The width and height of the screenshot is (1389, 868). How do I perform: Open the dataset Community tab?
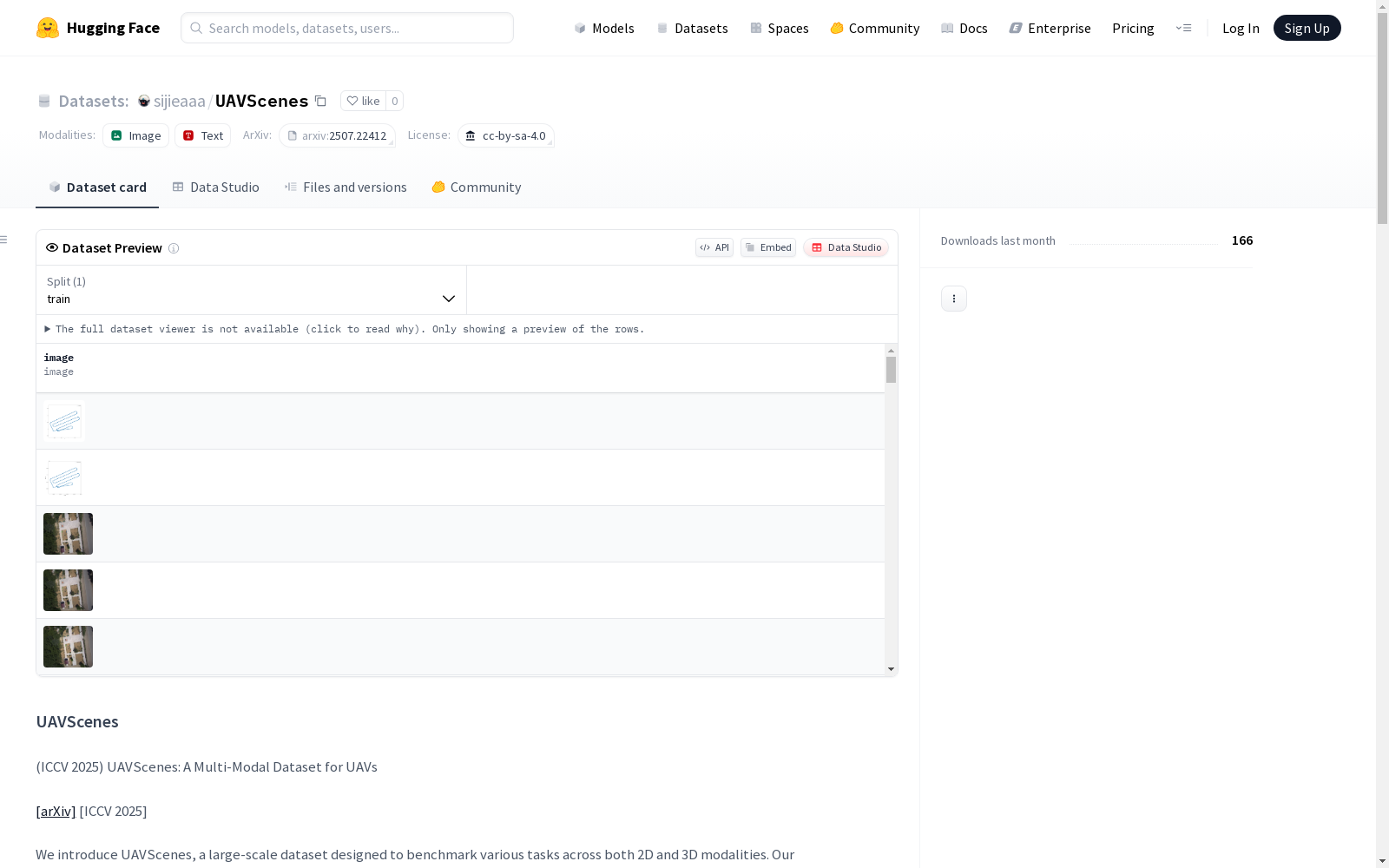point(477,187)
